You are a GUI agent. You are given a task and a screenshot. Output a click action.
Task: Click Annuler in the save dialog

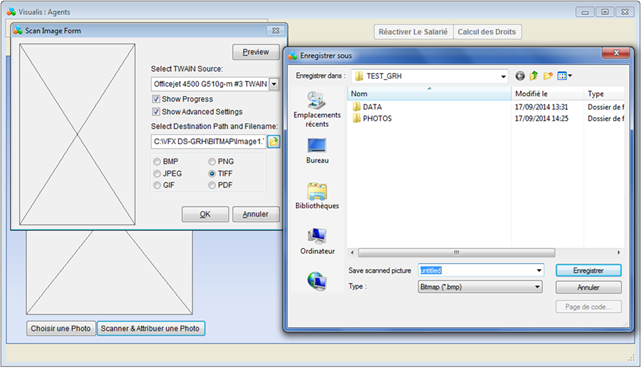[x=588, y=287]
